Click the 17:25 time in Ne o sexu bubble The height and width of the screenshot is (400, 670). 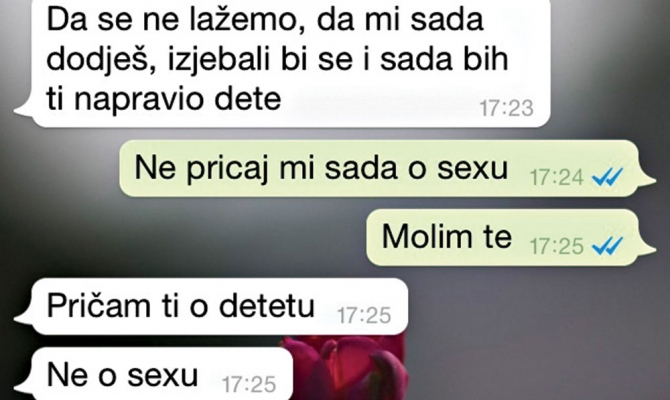249,385
